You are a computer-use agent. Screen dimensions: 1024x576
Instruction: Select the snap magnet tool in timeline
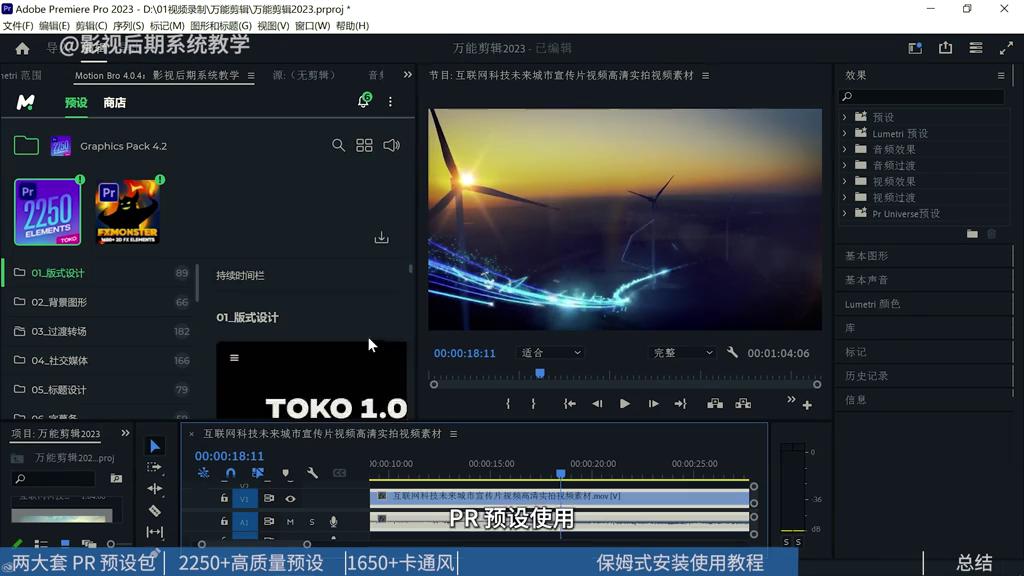coord(229,473)
